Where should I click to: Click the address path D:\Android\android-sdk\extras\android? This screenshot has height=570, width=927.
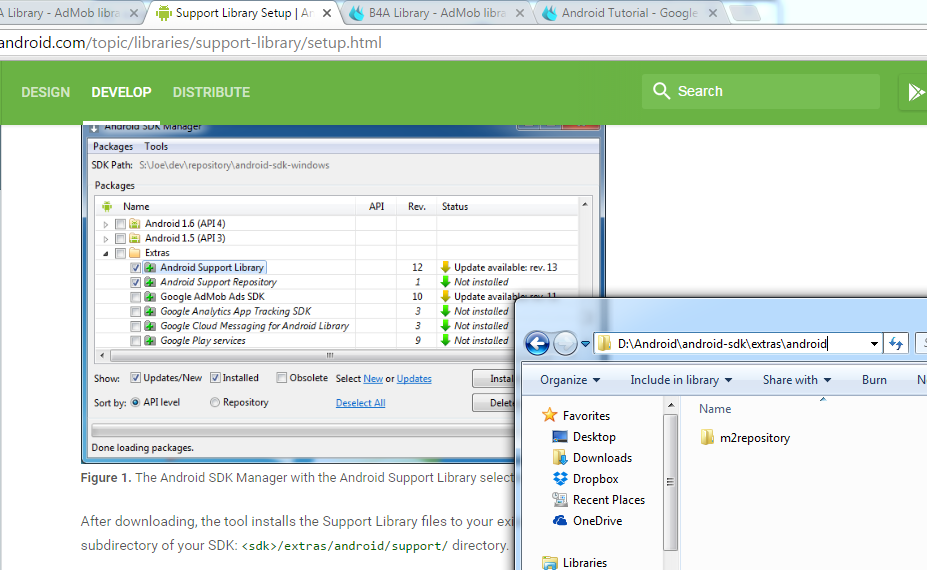(722, 344)
